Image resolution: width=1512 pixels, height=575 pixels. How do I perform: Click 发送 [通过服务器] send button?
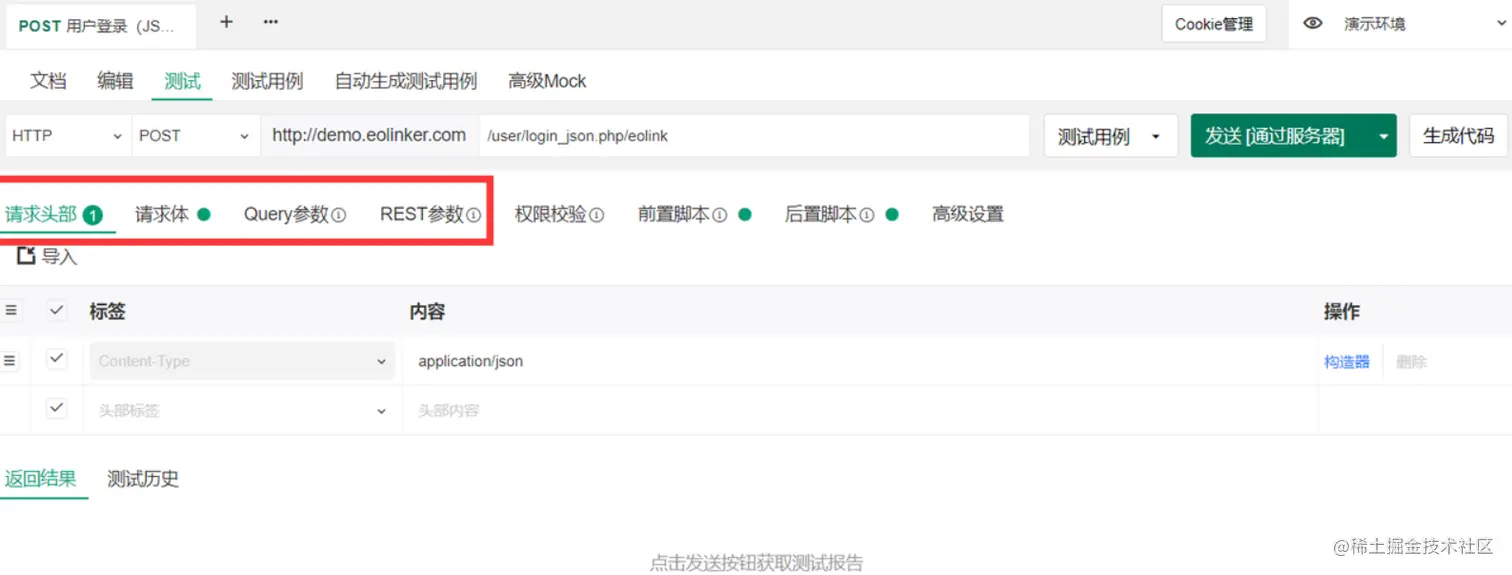point(1281,136)
